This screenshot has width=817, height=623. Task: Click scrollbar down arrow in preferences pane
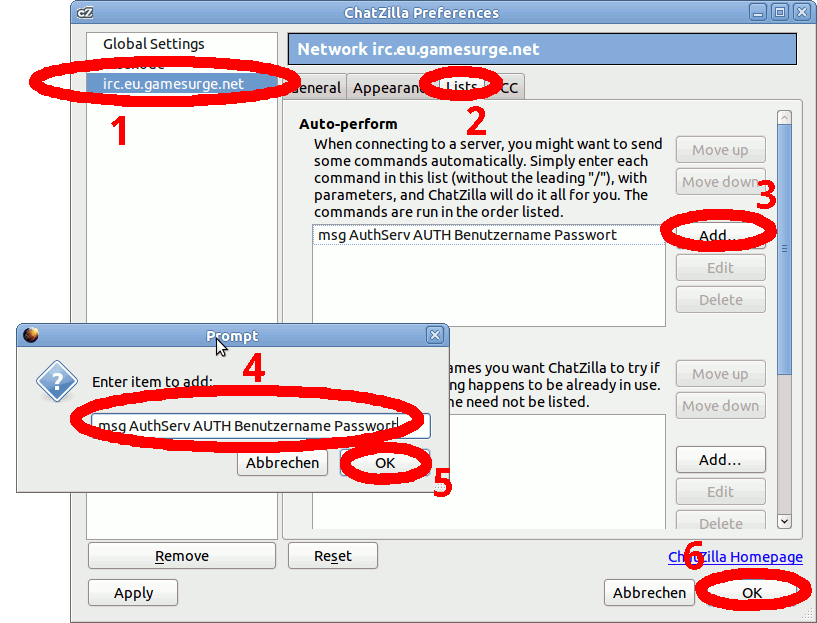[x=784, y=521]
